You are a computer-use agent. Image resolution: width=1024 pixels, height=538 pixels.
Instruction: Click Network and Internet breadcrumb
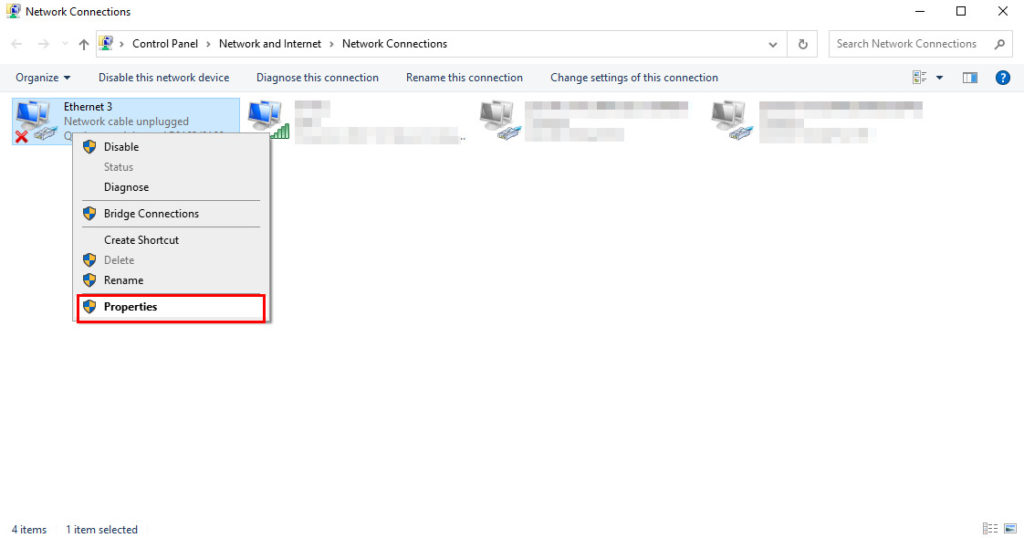click(x=270, y=44)
